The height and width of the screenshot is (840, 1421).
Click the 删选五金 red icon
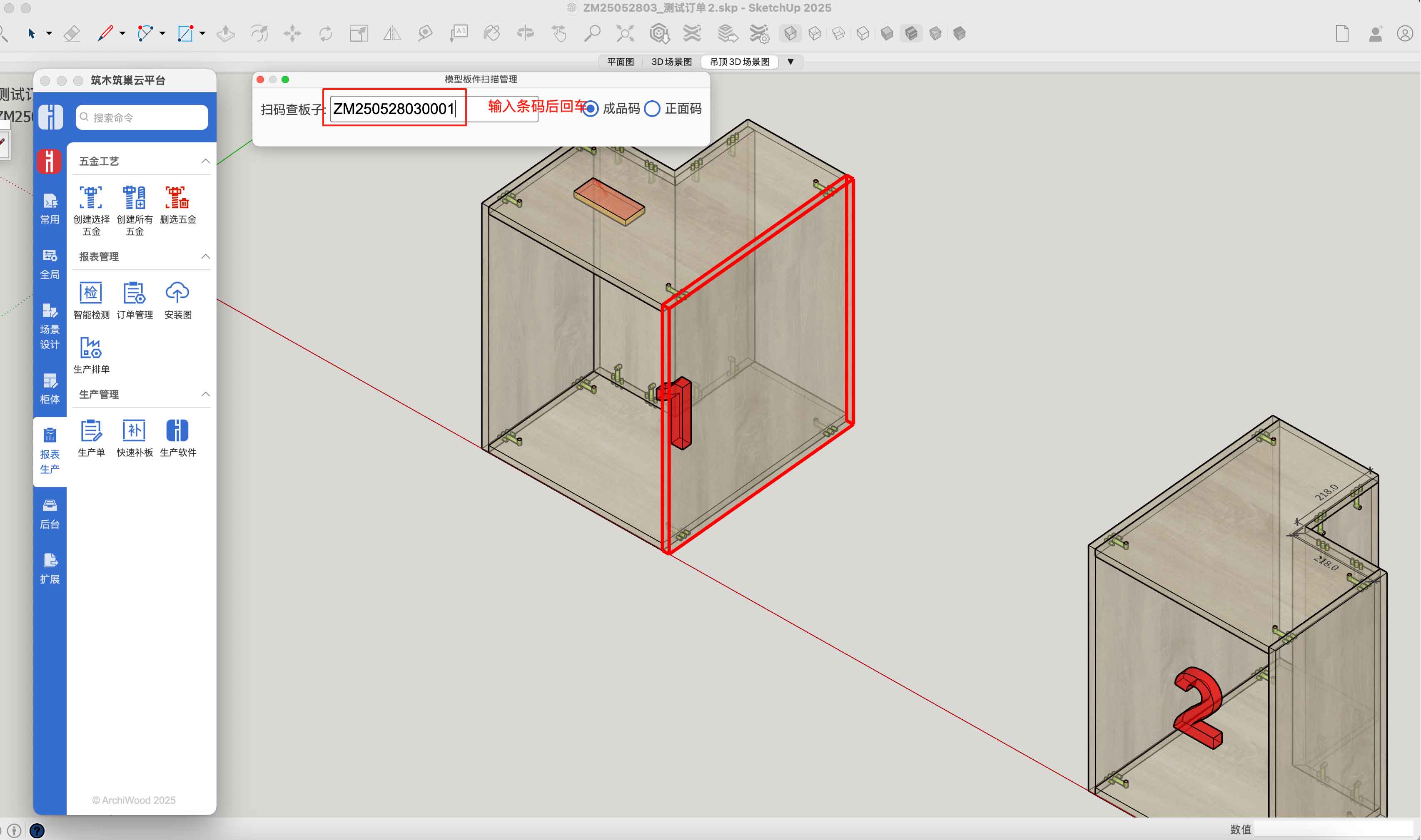click(177, 198)
